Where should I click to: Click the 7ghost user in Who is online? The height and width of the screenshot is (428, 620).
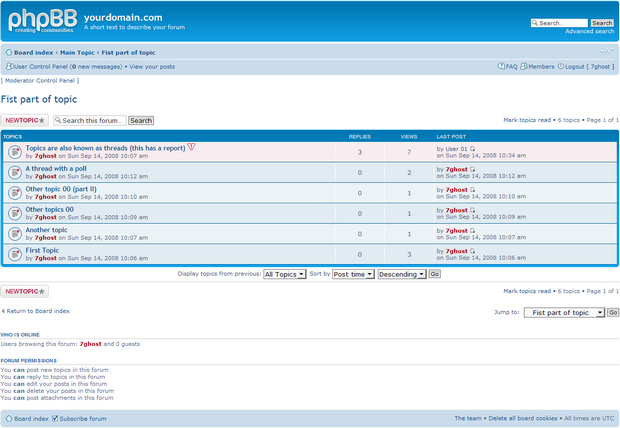90,344
